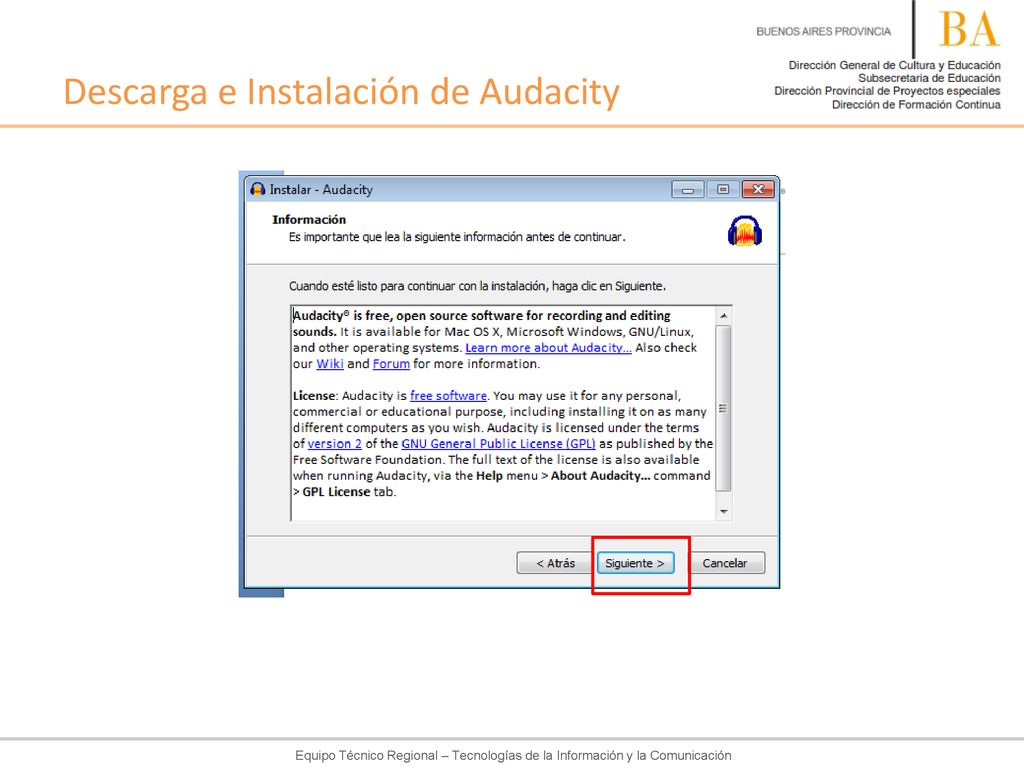Click the 'Información' heading text

[x=309, y=219]
